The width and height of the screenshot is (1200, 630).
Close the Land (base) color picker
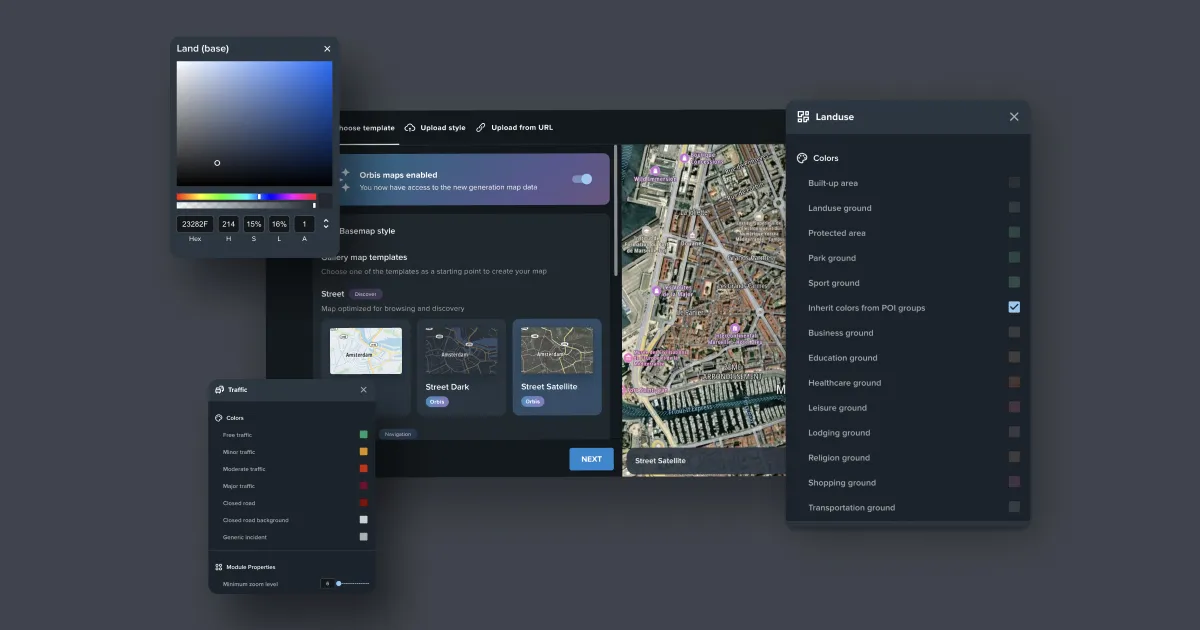[x=327, y=49]
